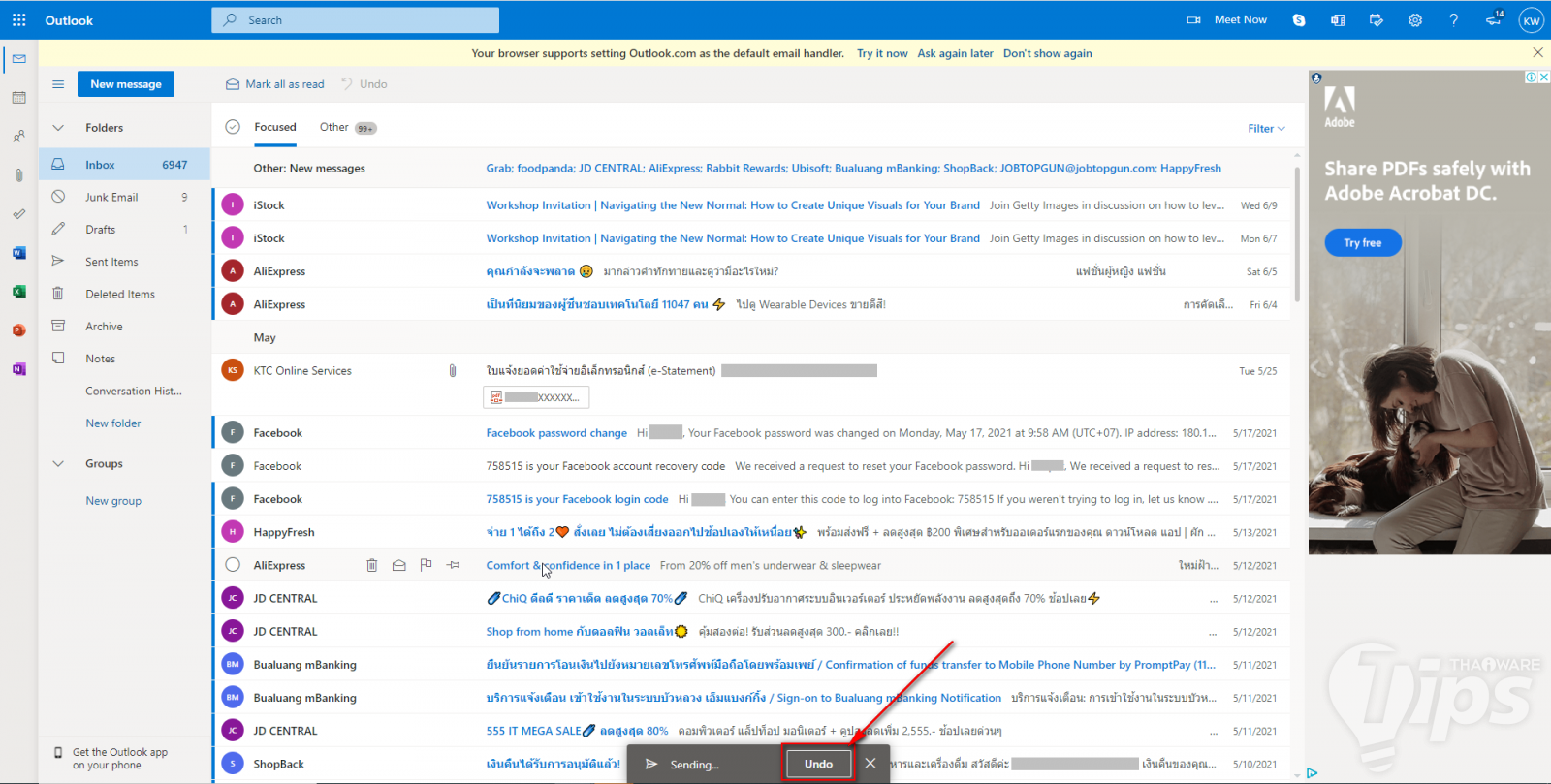The width and height of the screenshot is (1551, 784).
Task: Open the Drafts folder
Action: point(124,230)
